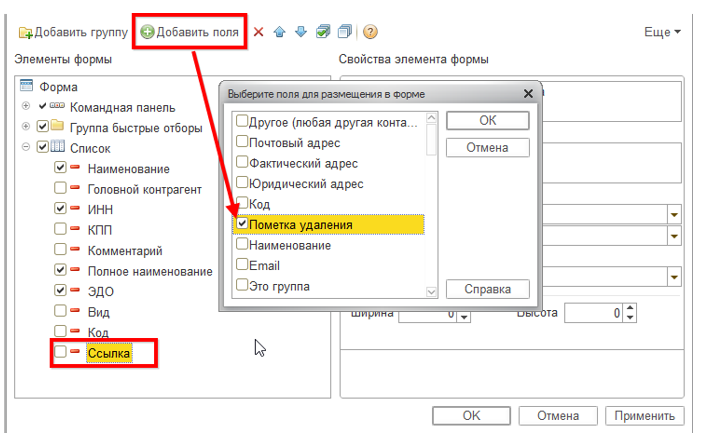
Task: Move element up with blue arrow icon
Action: pos(280,32)
